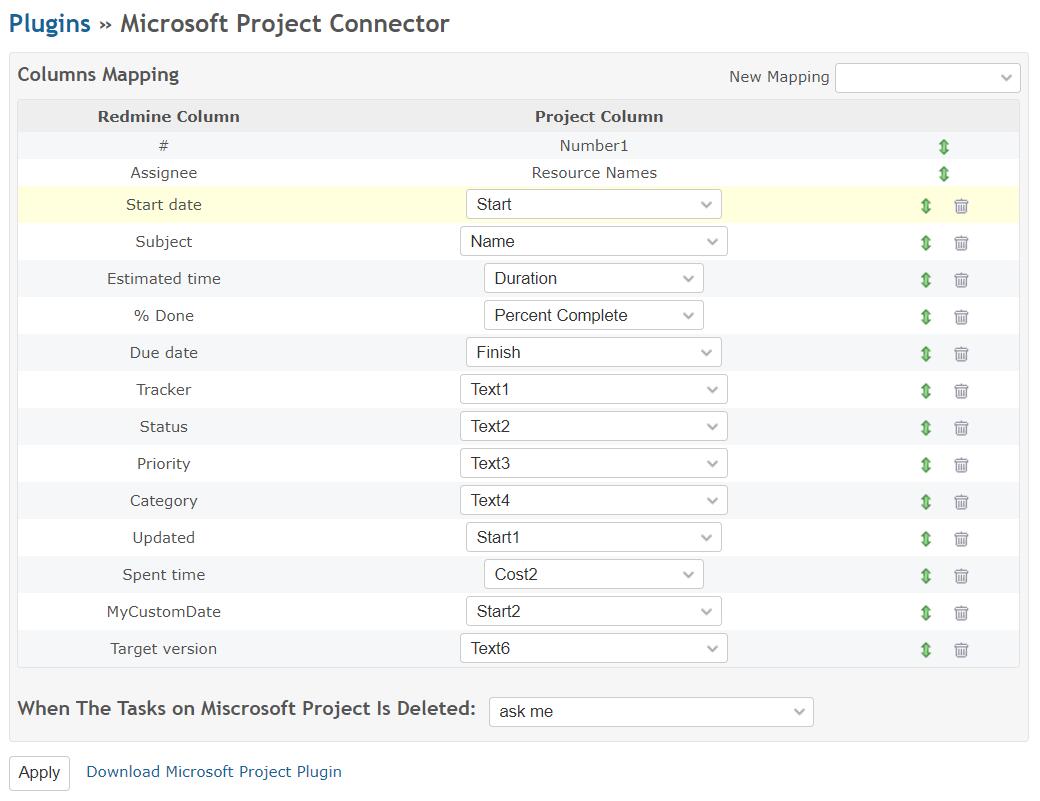This screenshot has width=1040, height=801.
Task: Delete the Due date mapping
Action: [x=961, y=354]
